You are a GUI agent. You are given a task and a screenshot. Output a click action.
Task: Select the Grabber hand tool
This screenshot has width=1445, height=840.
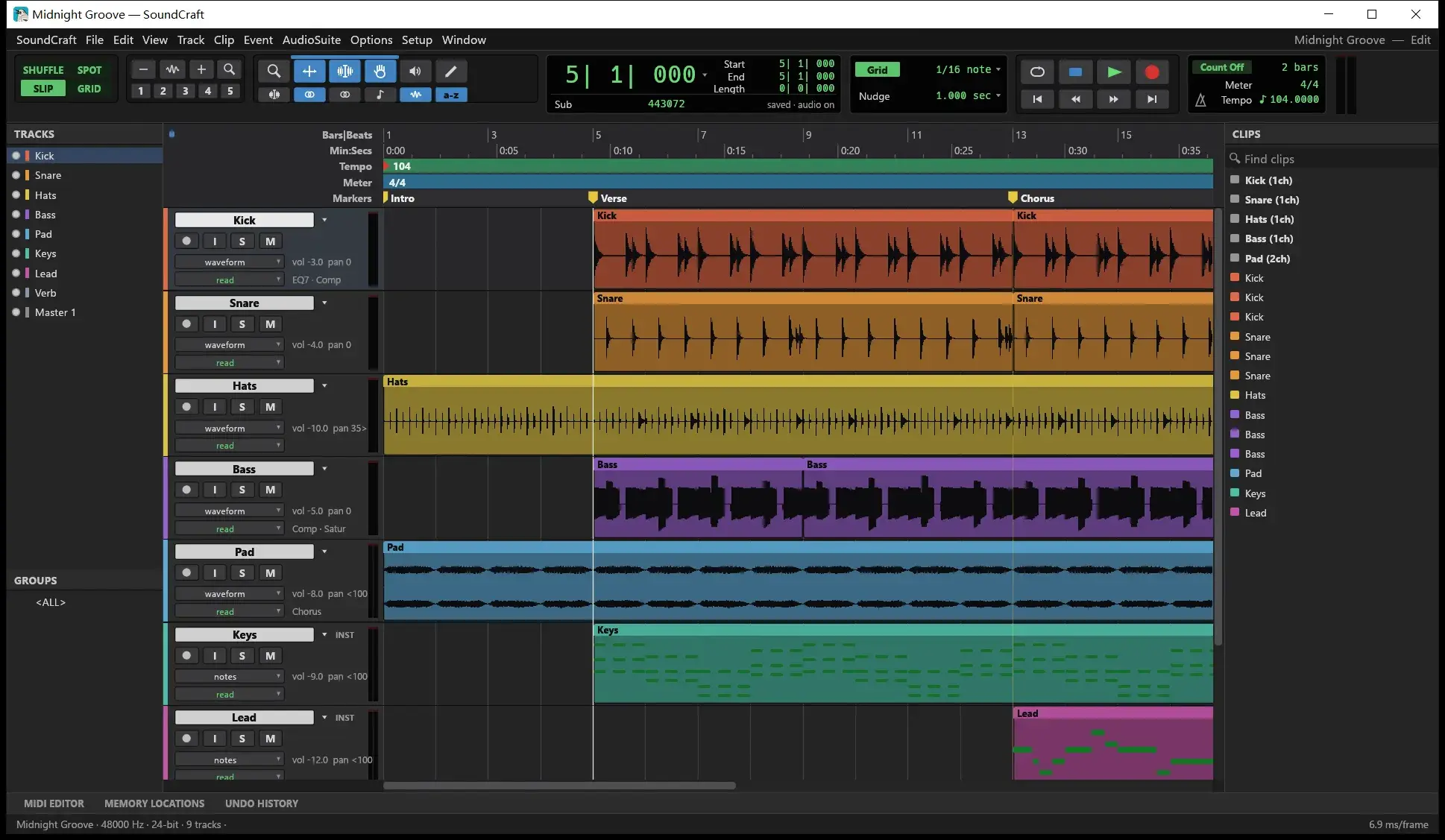(380, 72)
